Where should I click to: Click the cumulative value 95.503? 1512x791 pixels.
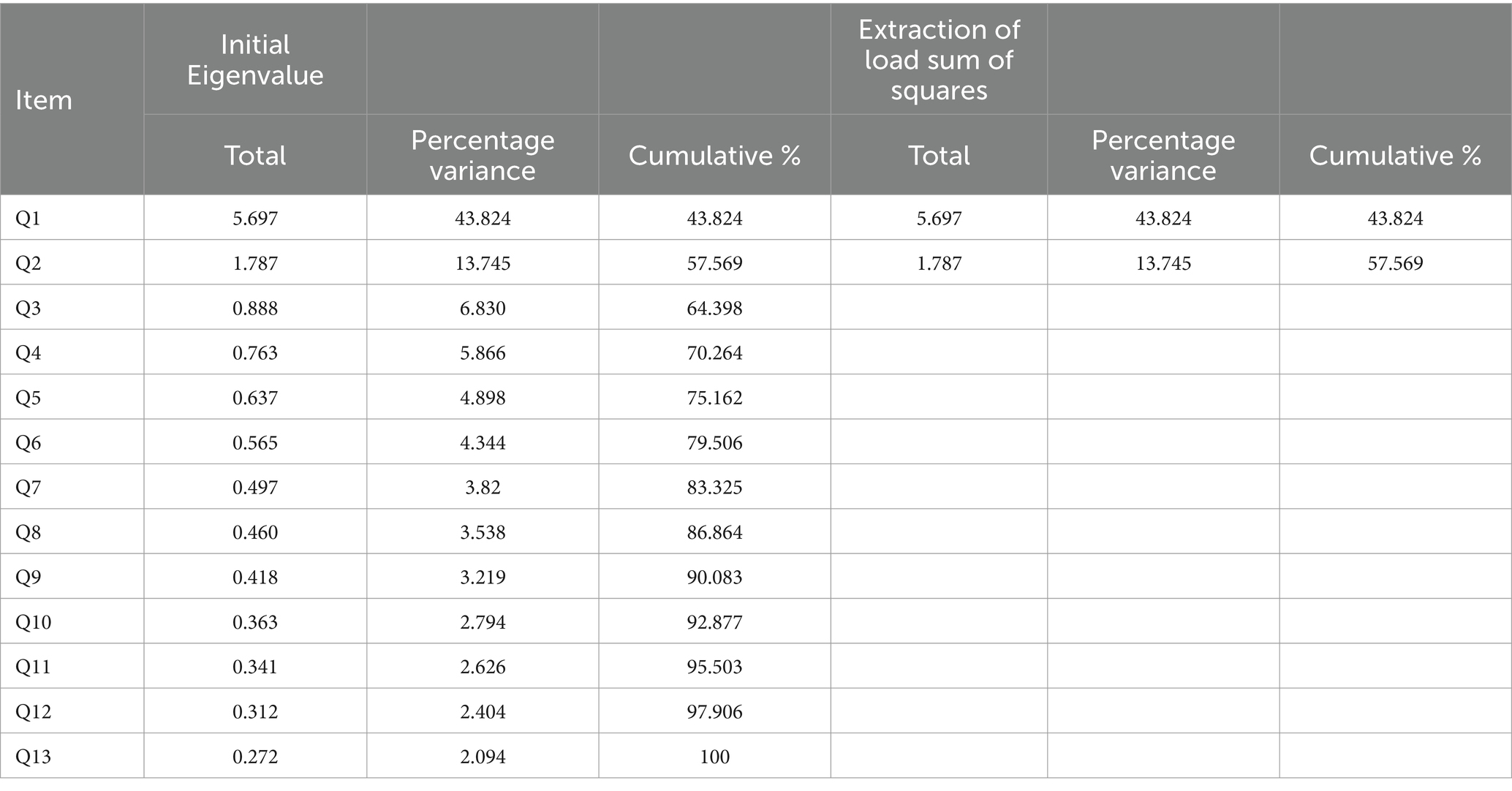point(714,667)
